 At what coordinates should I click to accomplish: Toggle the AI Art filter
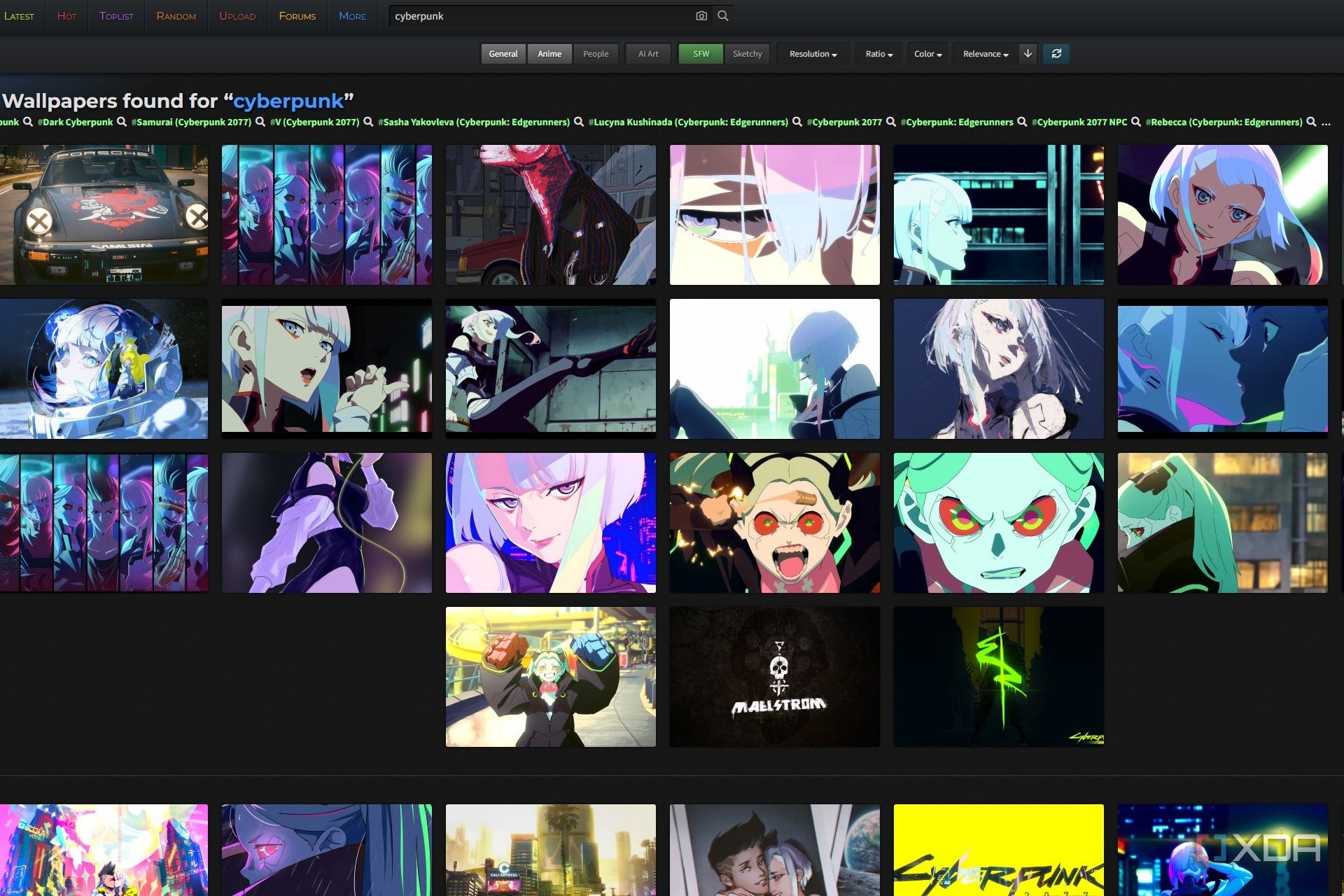click(648, 54)
